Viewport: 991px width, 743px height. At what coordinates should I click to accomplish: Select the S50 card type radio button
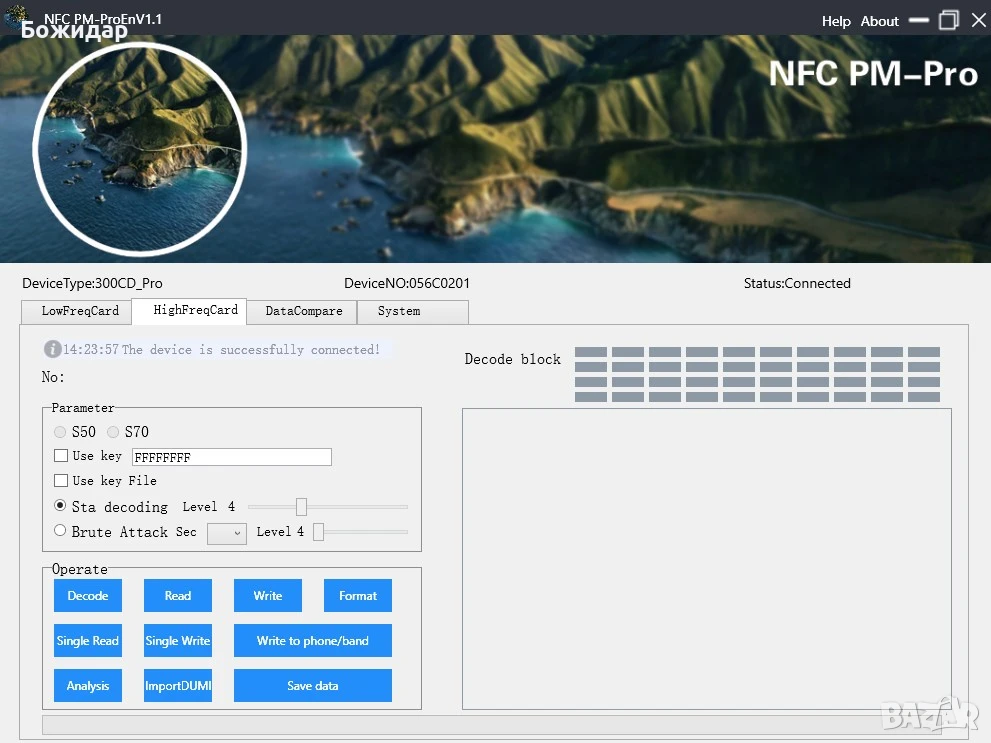coord(60,432)
